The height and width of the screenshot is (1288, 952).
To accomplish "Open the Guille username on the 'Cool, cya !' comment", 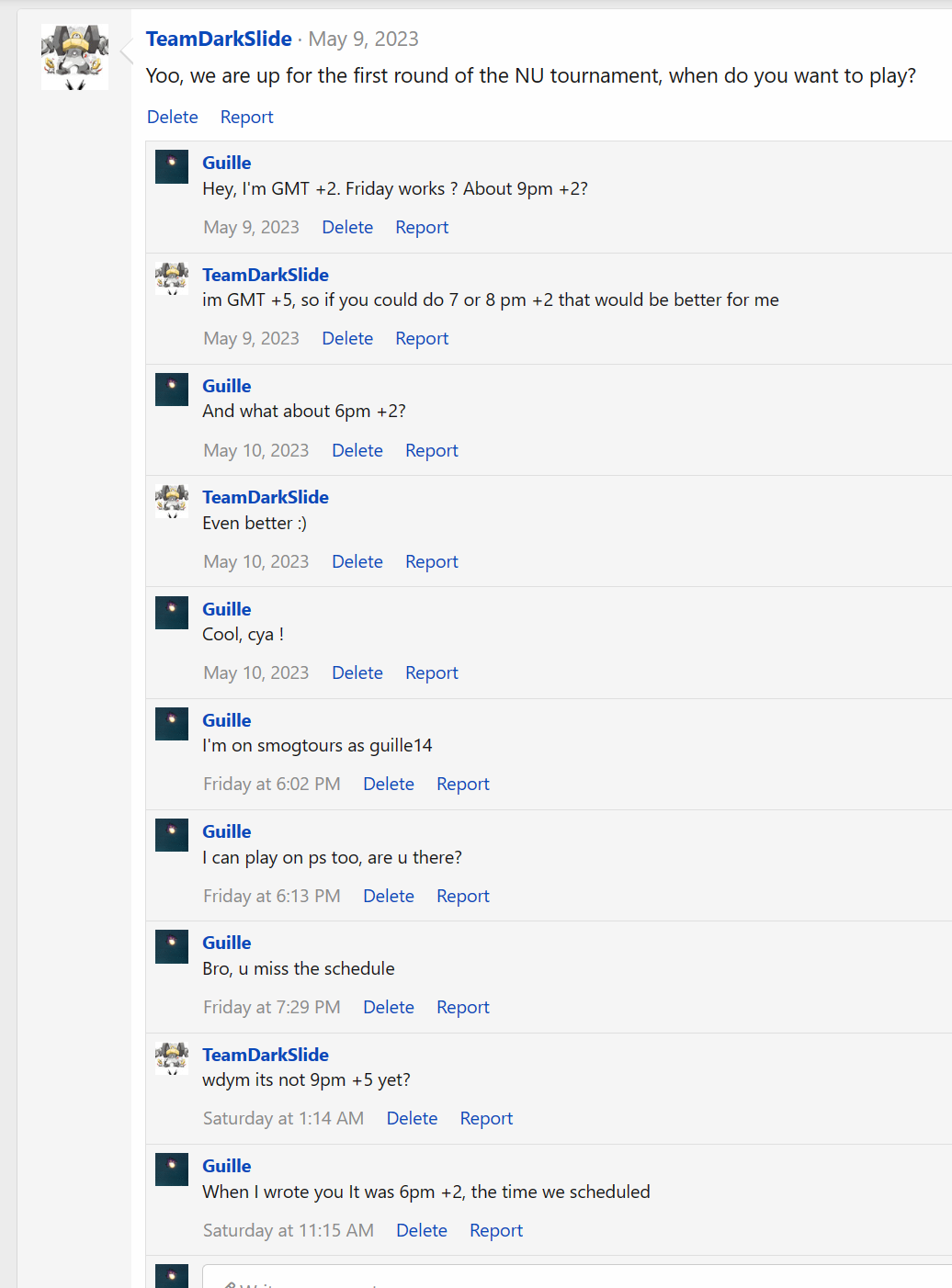I will (227, 609).
